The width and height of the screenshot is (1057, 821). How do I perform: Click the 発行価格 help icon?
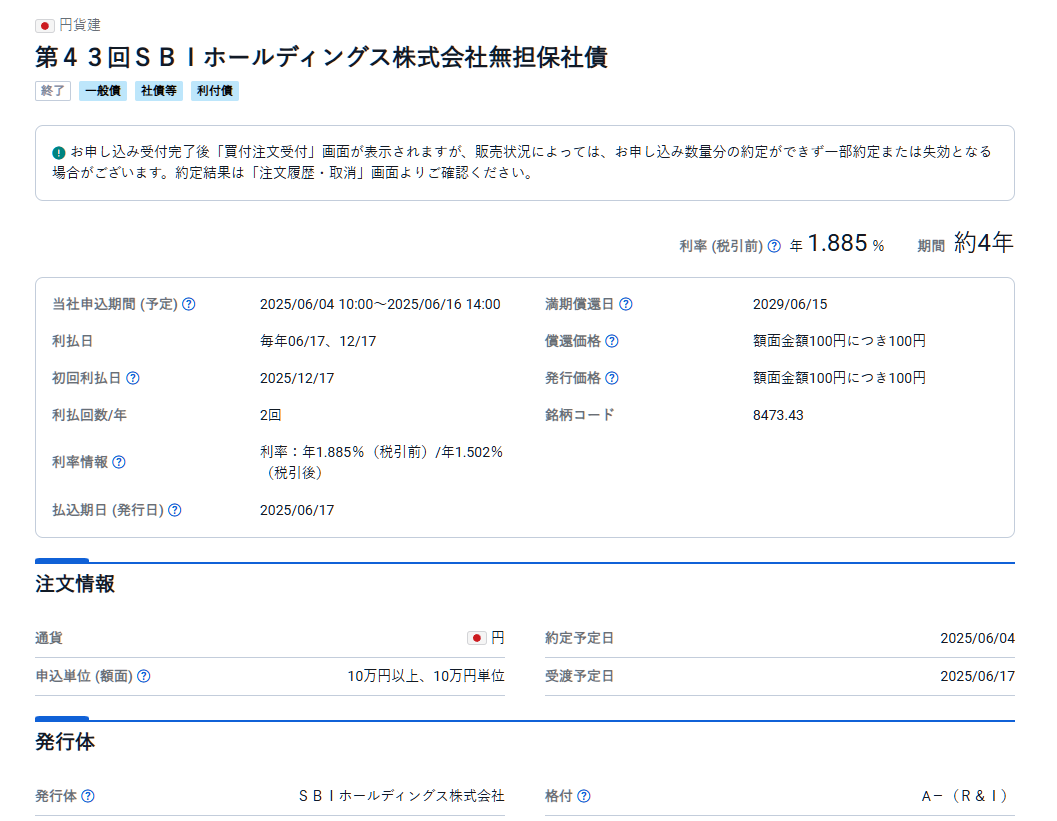pyautogui.click(x=611, y=378)
